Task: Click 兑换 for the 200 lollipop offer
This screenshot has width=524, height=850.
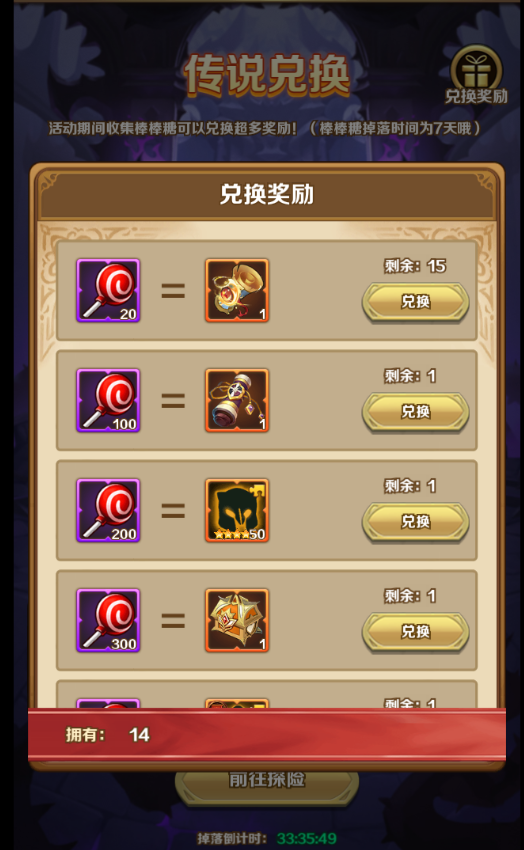Action: [416, 521]
